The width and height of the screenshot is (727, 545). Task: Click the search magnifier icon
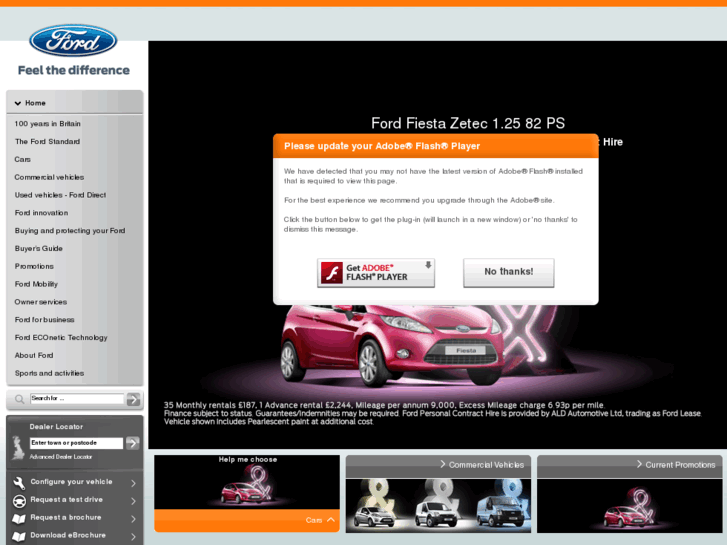coord(19,399)
